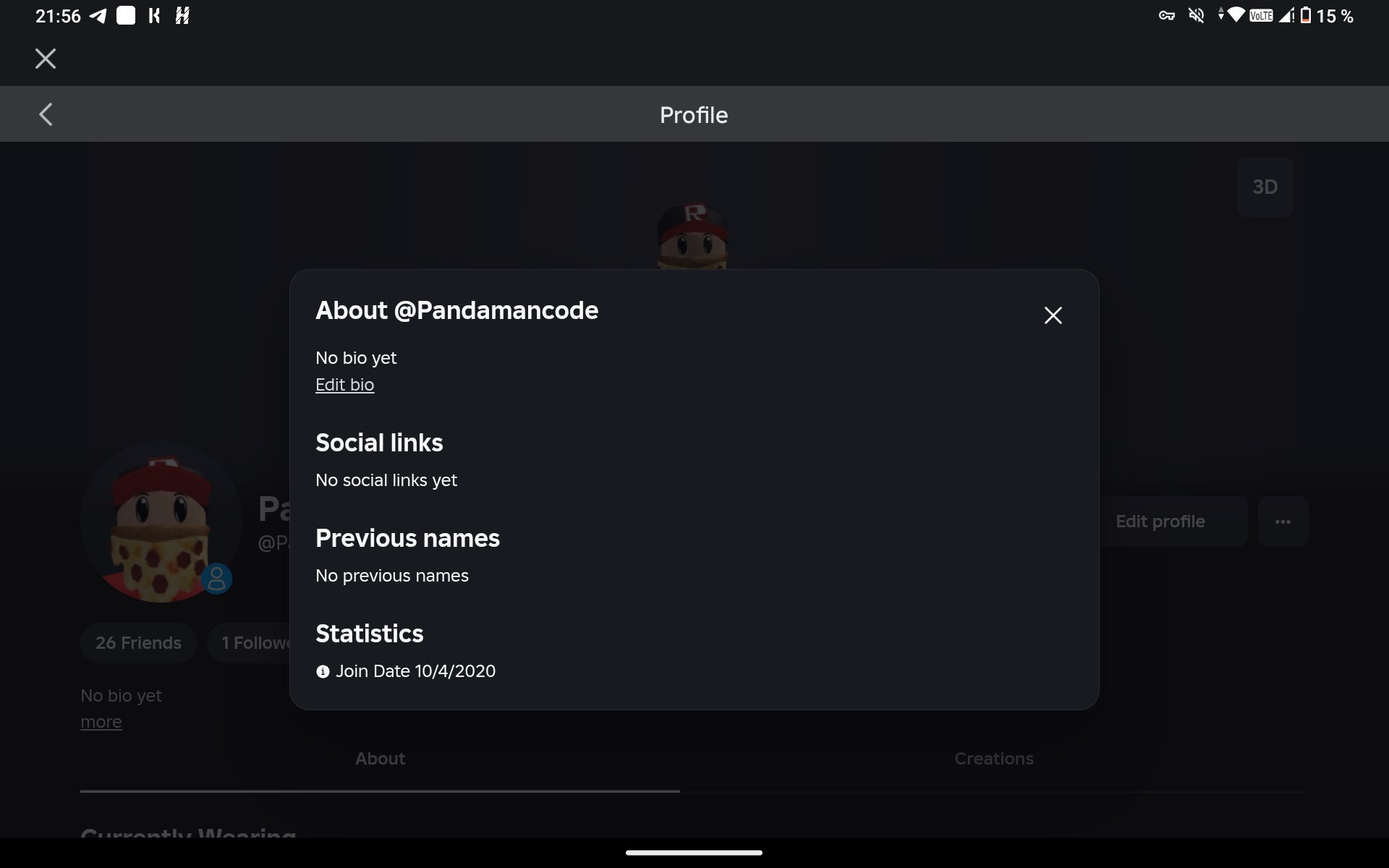Open the Edit bio link
The height and width of the screenshot is (868, 1389).
[x=344, y=385]
